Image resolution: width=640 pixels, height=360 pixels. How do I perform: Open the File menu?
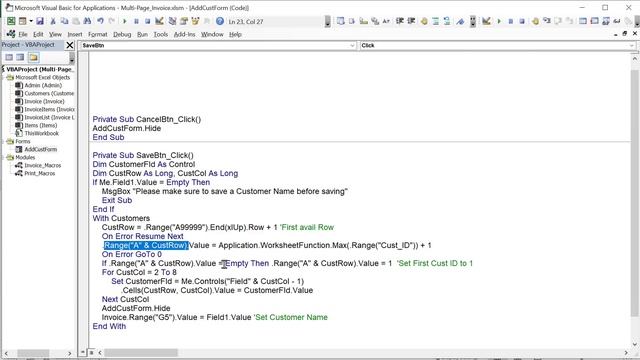coord(23,34)
